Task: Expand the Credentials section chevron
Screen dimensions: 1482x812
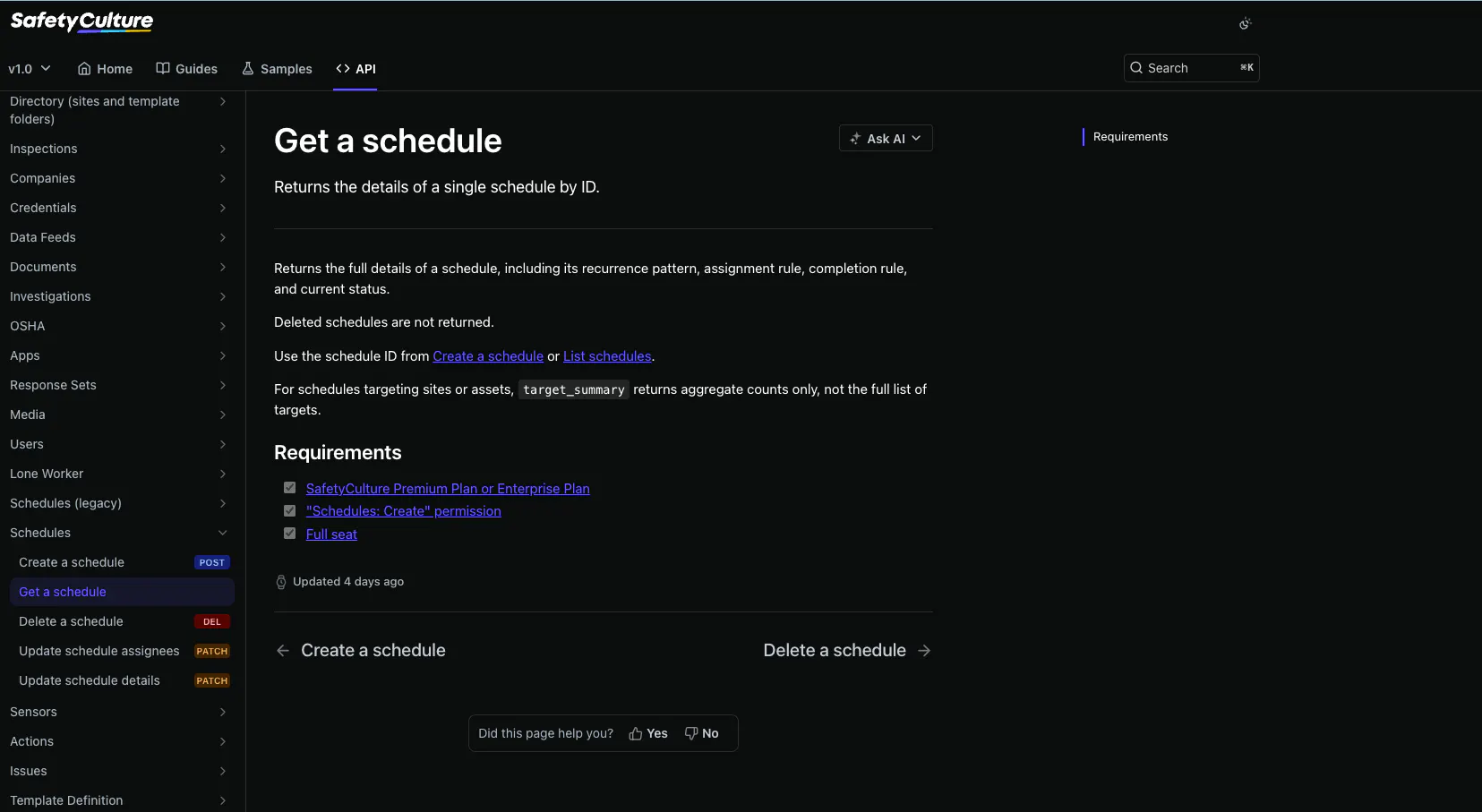Action: [223, 208]
